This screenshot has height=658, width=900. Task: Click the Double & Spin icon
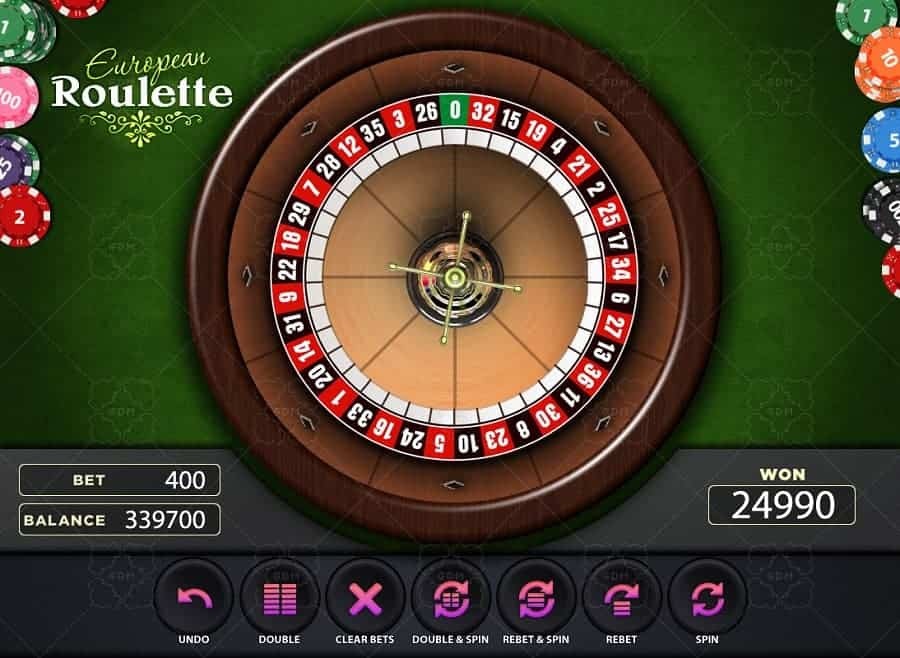pyautogui.click(x=451, y=598)
